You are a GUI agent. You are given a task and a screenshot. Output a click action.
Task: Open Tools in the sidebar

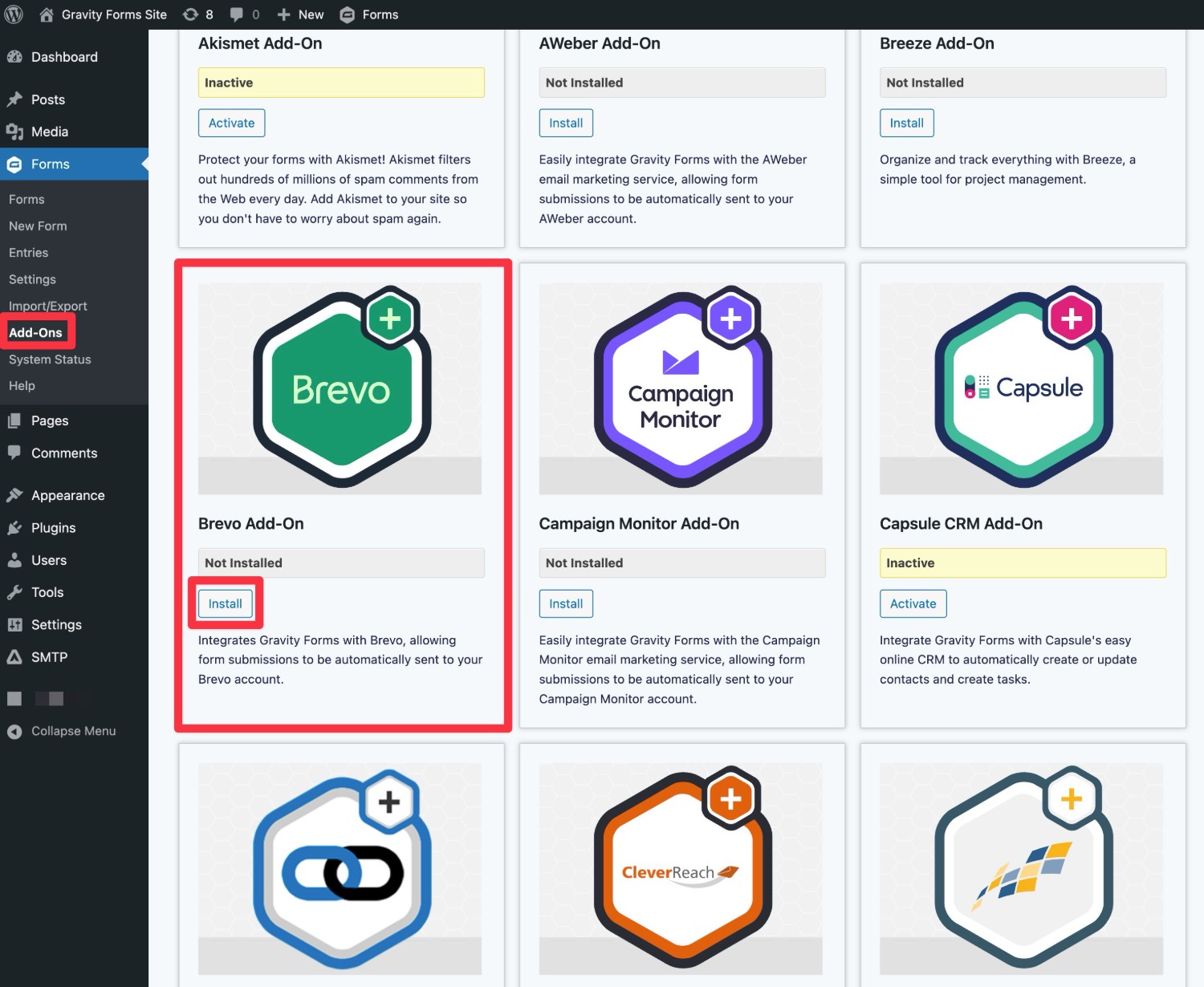[47, 592]
